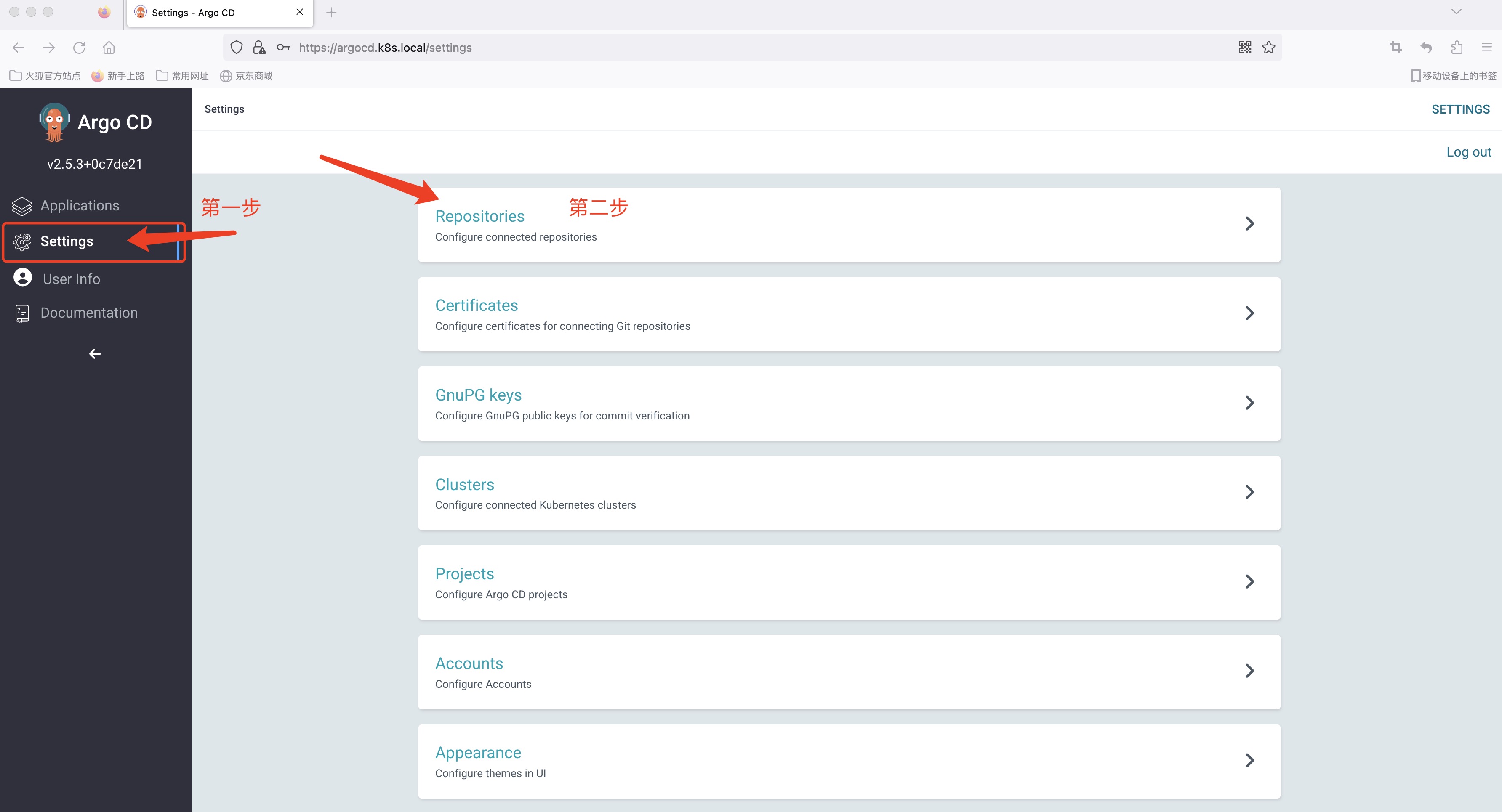
Task: Click the browser back navigation arrow
Action: coord(21,47)
